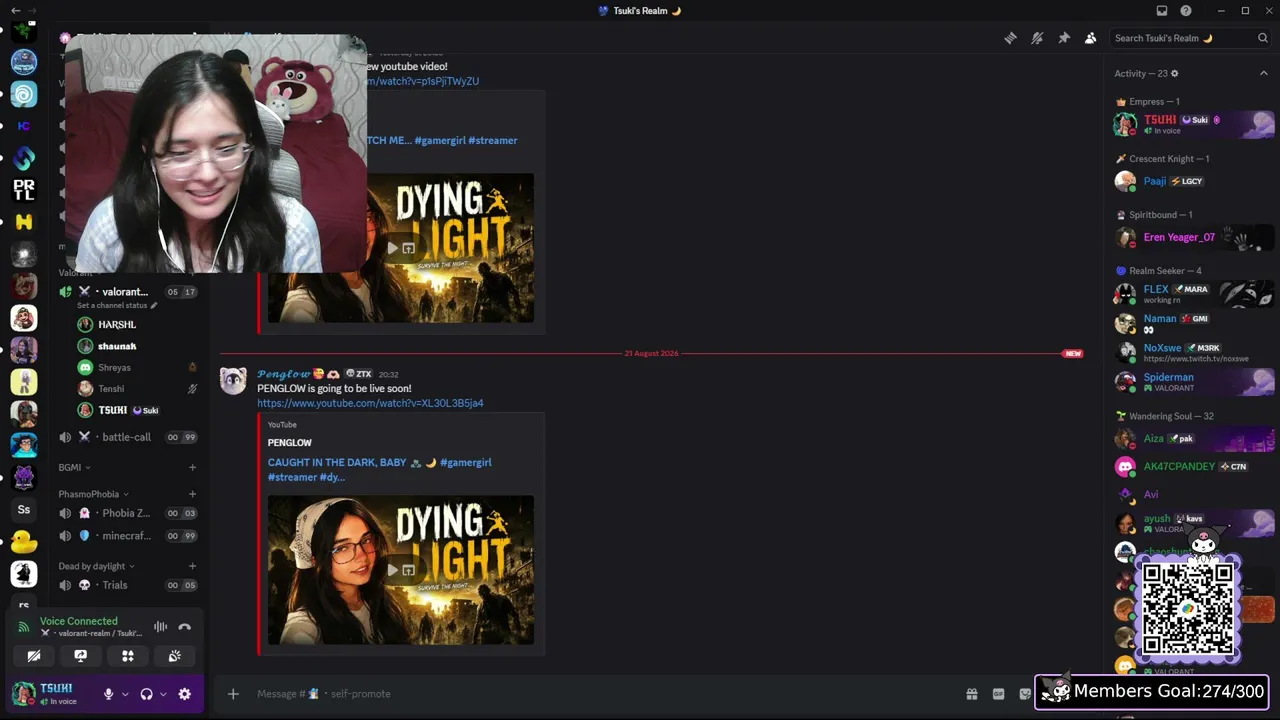Join the minecraf... voice channel
1280x720 pixels.
(128, 536)
